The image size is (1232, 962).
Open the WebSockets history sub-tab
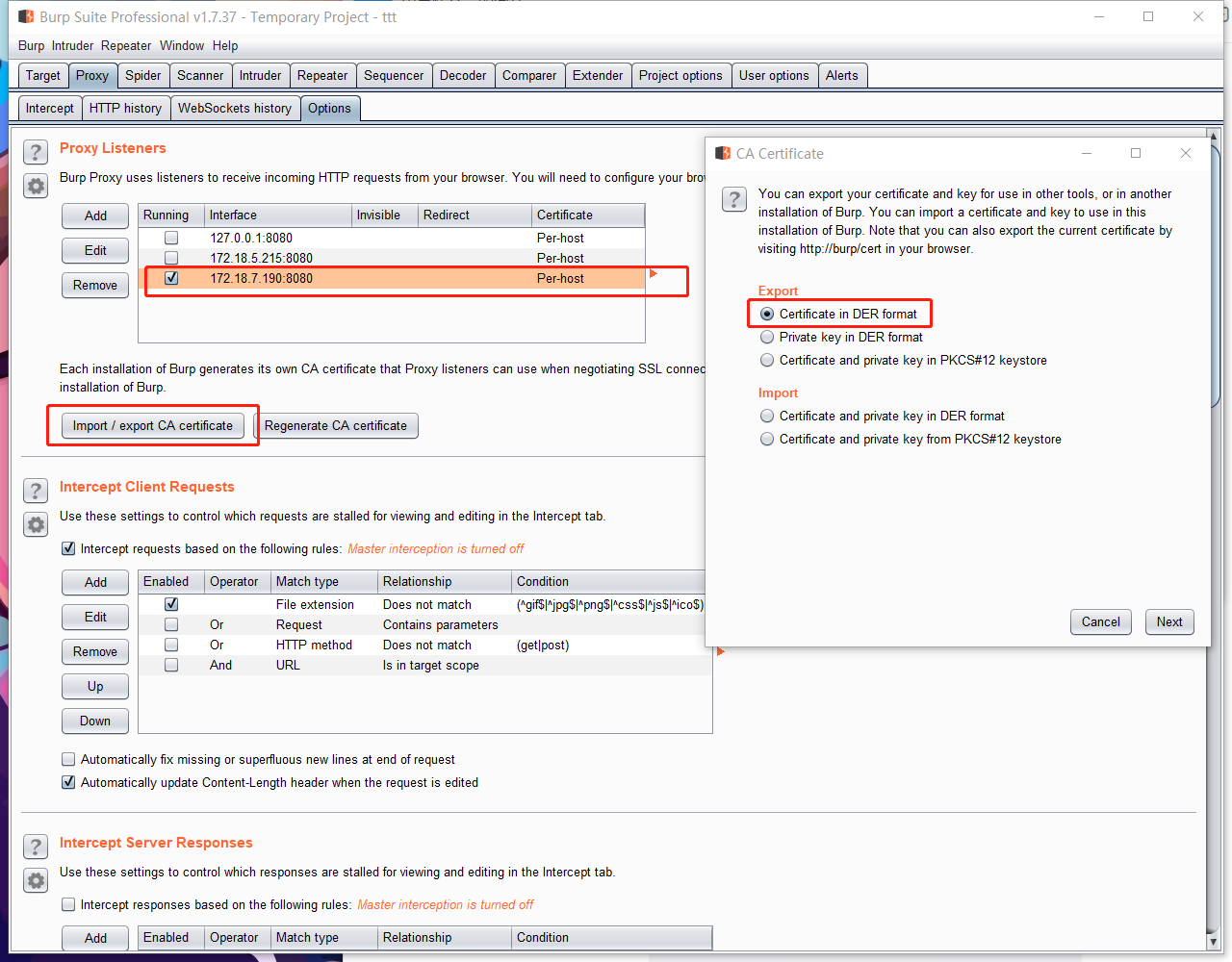pos(235,108)
